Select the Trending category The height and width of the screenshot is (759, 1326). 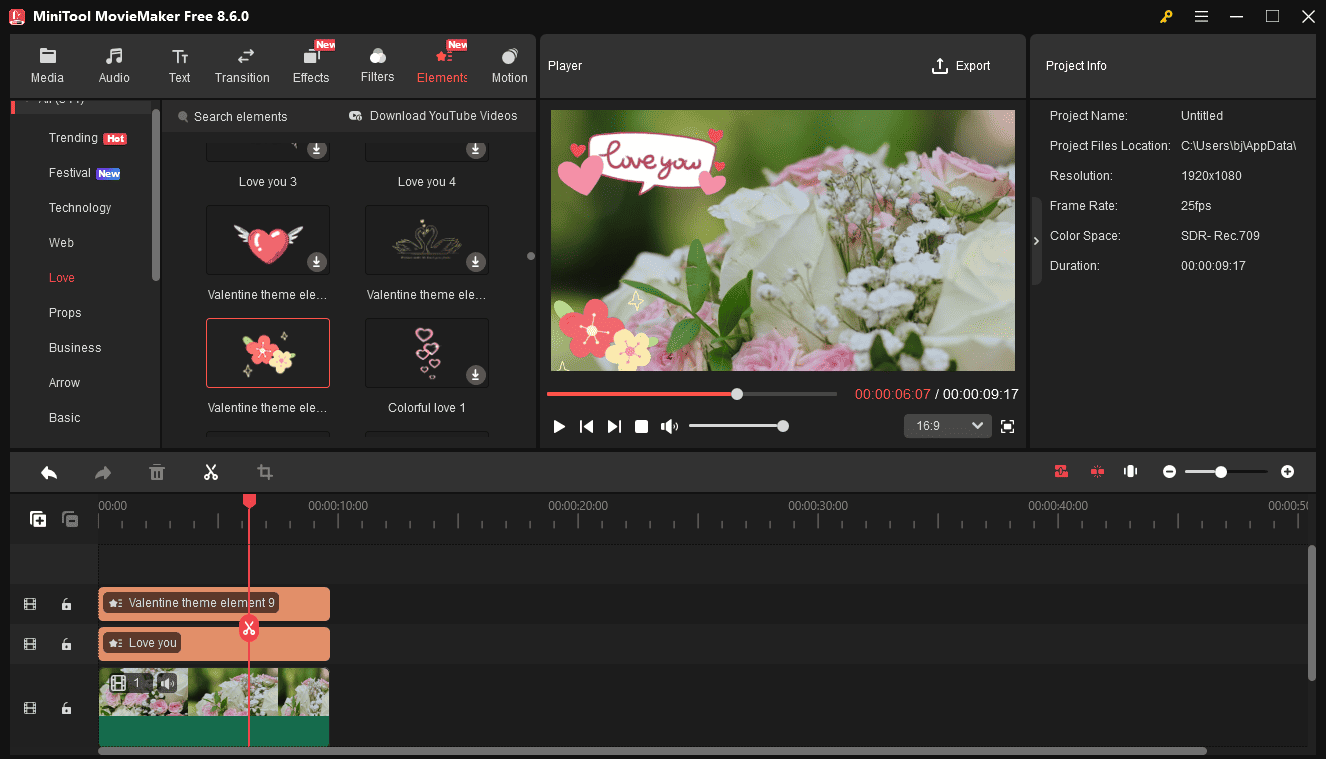(87, 138)
